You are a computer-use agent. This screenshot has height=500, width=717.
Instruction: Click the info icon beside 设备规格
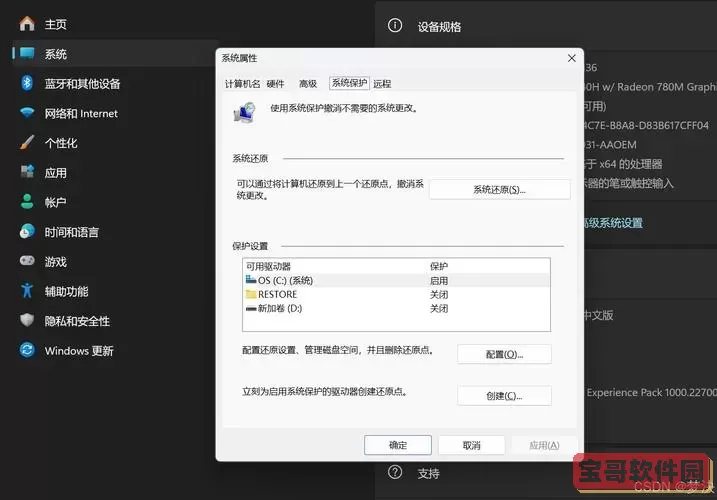coord(395,25)
